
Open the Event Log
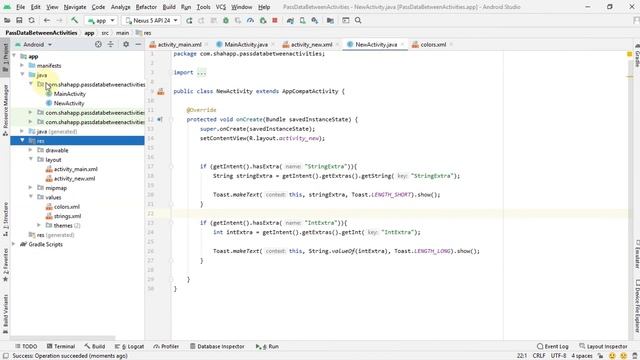[553, 346]
